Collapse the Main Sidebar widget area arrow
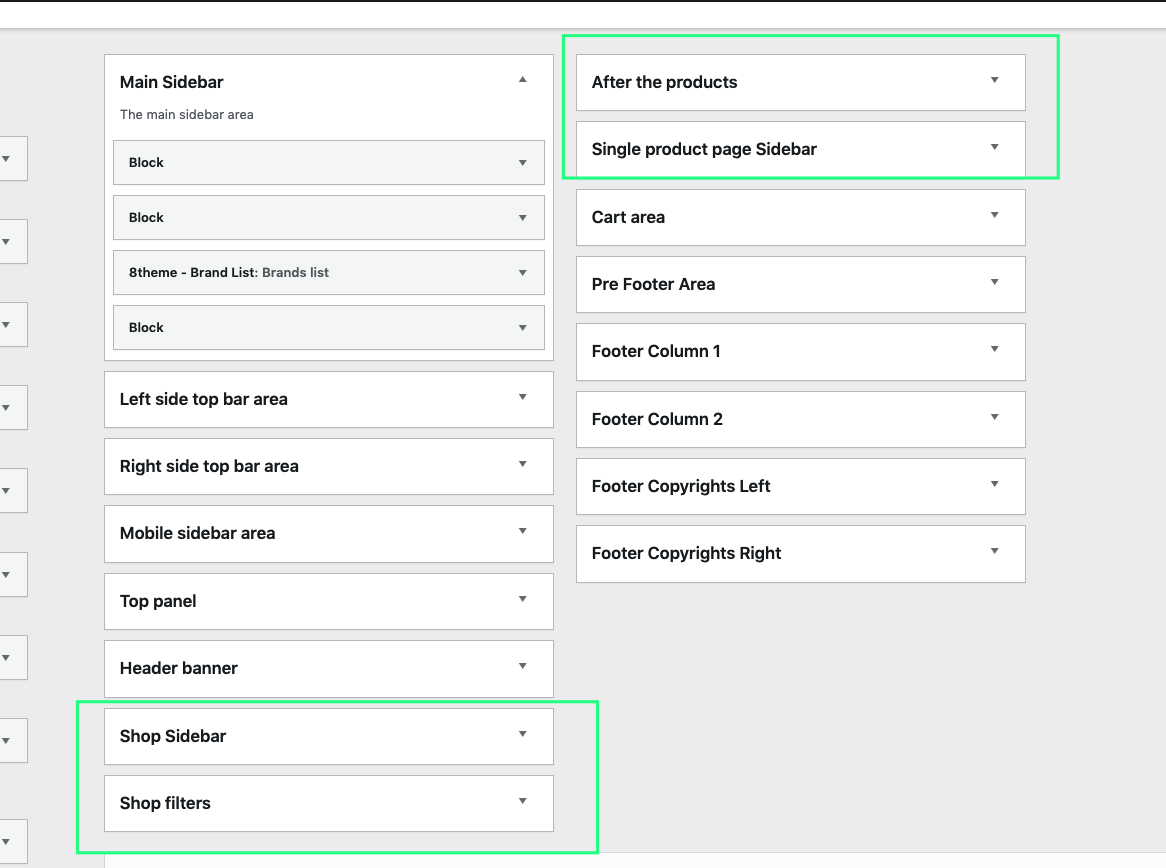The image size is (1166, 868). pyautogui.click(x=523, y=79)
